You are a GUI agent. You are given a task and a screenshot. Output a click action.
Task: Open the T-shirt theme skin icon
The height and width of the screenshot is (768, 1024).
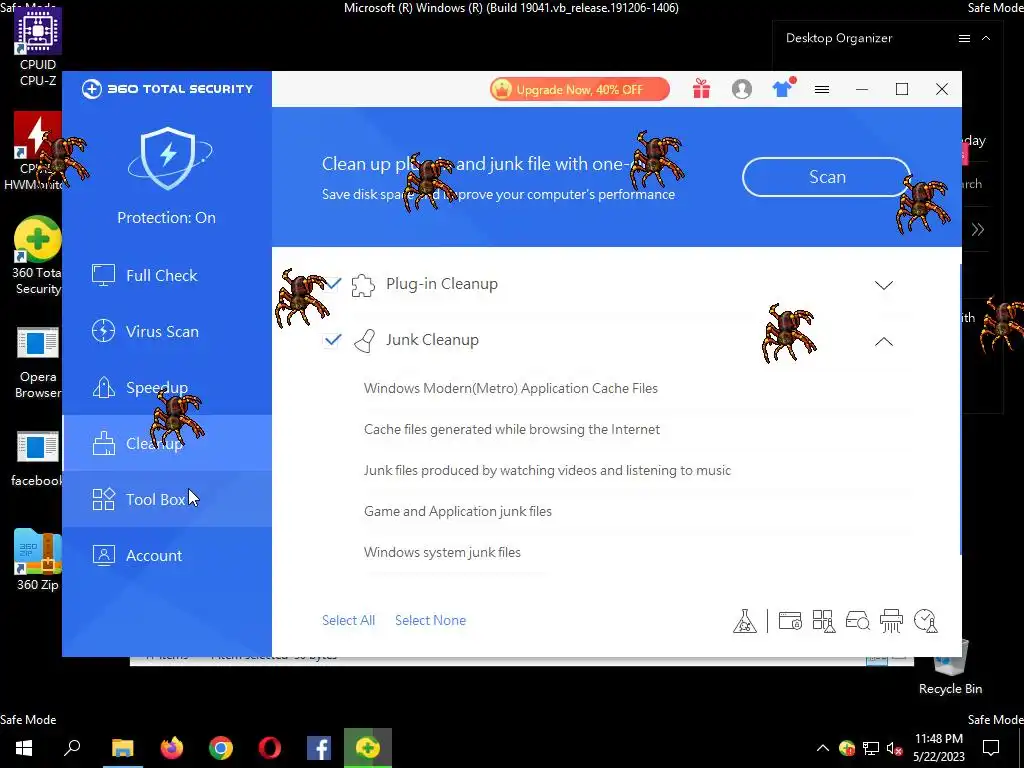pyautogui.click(x=782, y=89)
